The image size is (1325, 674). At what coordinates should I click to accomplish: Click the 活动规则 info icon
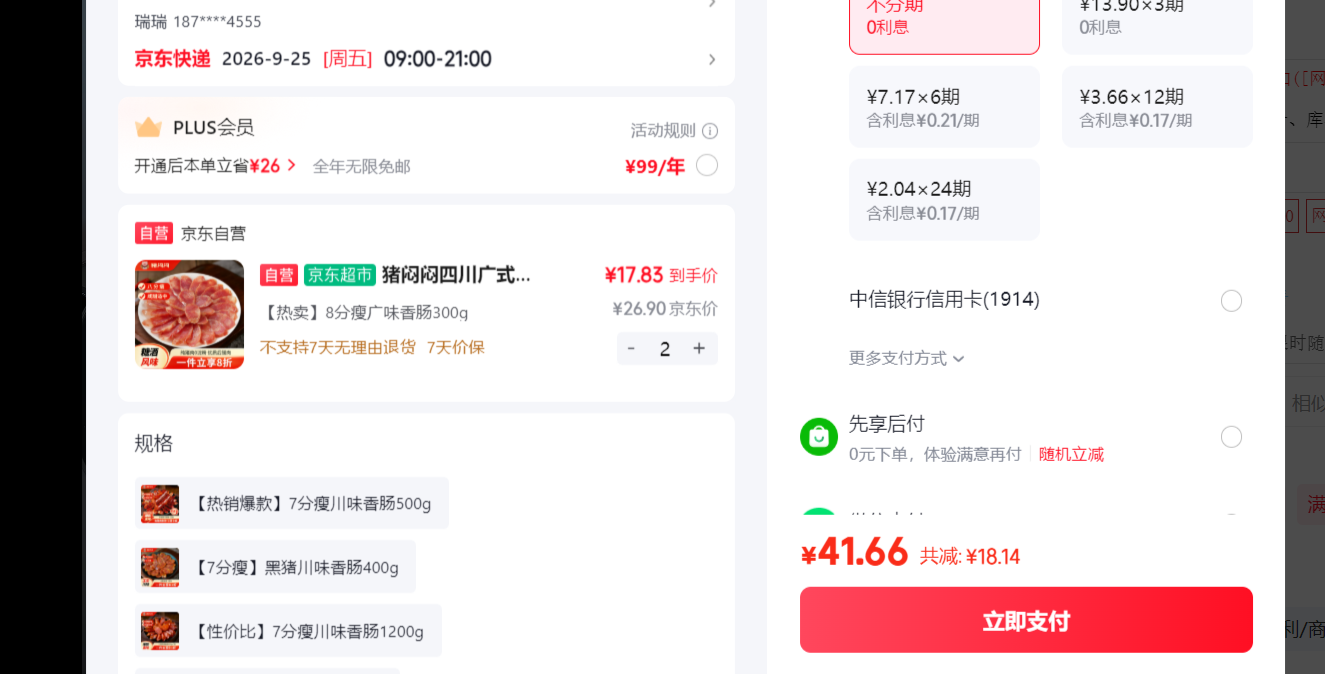point(710,131)
